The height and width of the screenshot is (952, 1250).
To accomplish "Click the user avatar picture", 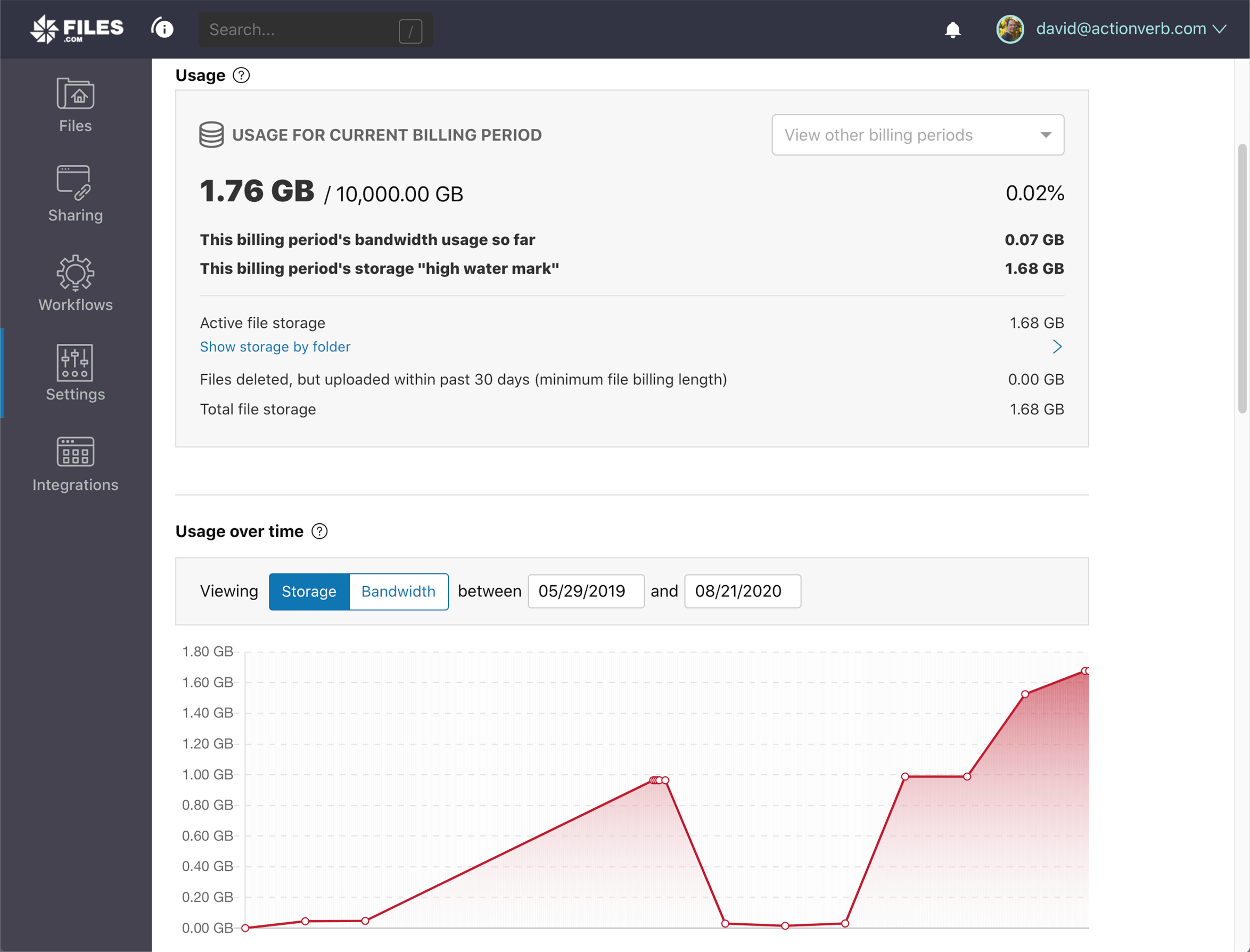I will 1010,29.
